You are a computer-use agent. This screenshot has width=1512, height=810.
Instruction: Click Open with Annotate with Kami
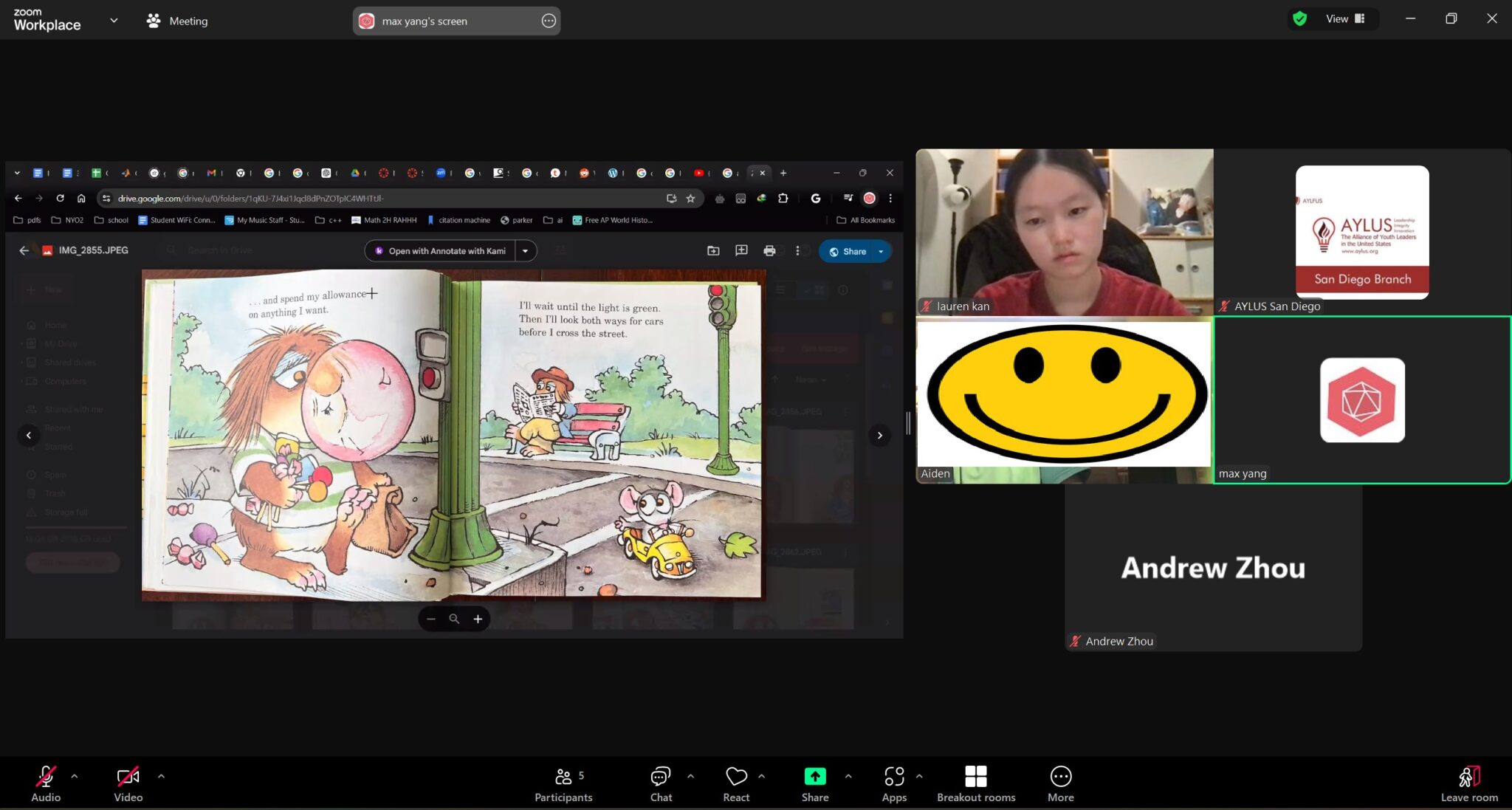(x=440, y=251)
